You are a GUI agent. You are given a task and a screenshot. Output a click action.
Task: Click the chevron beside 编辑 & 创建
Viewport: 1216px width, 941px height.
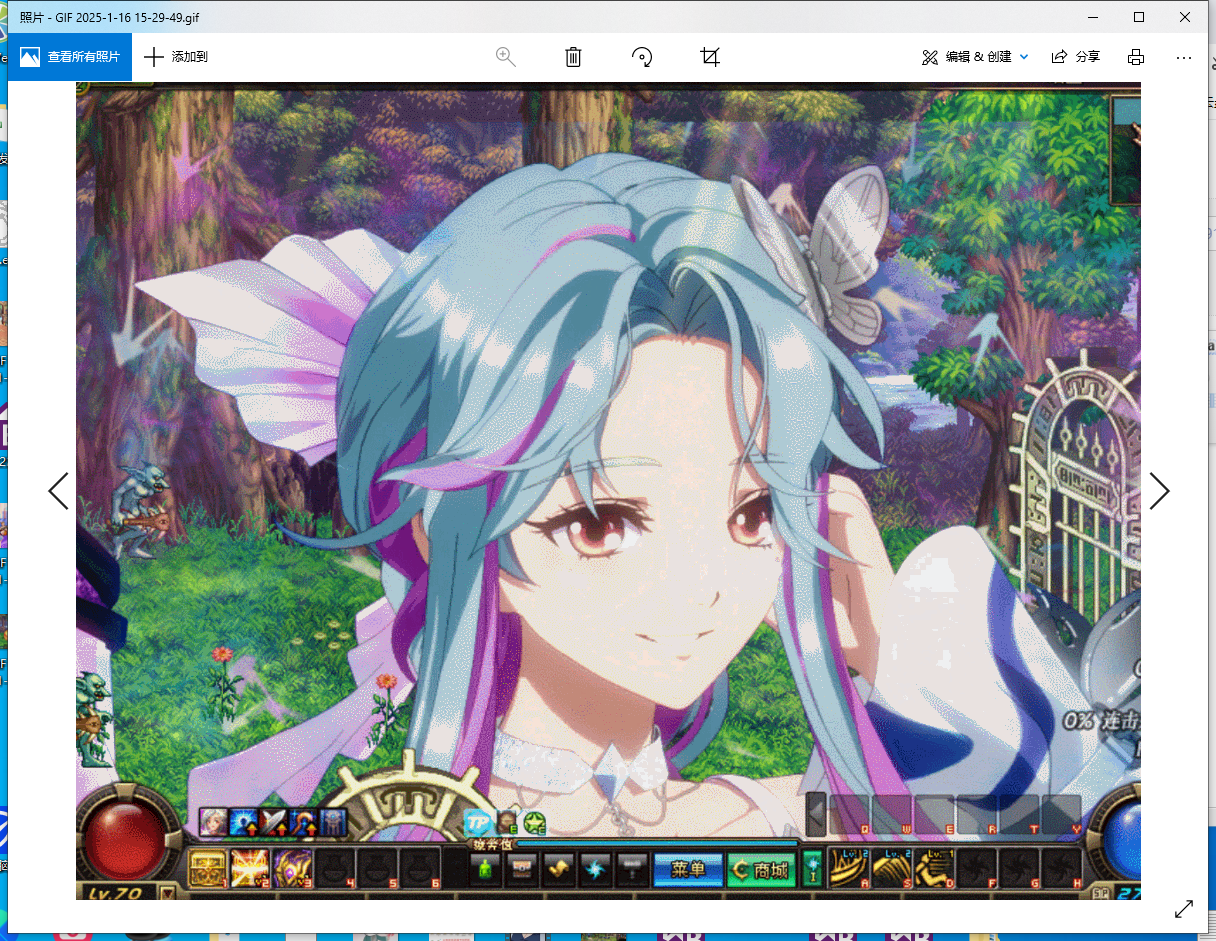coord(1024,57)
